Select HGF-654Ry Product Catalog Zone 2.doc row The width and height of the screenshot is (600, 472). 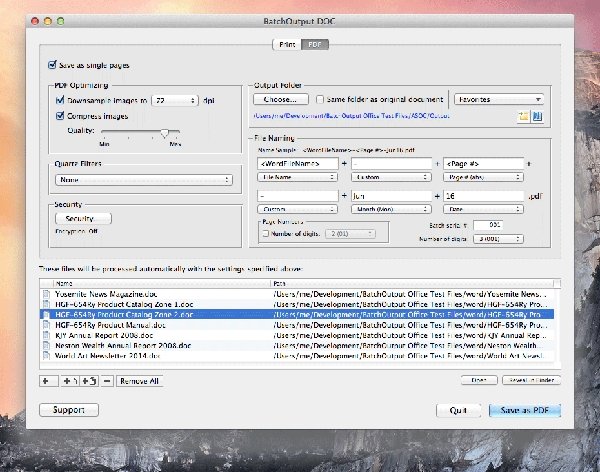click(297, 315)
